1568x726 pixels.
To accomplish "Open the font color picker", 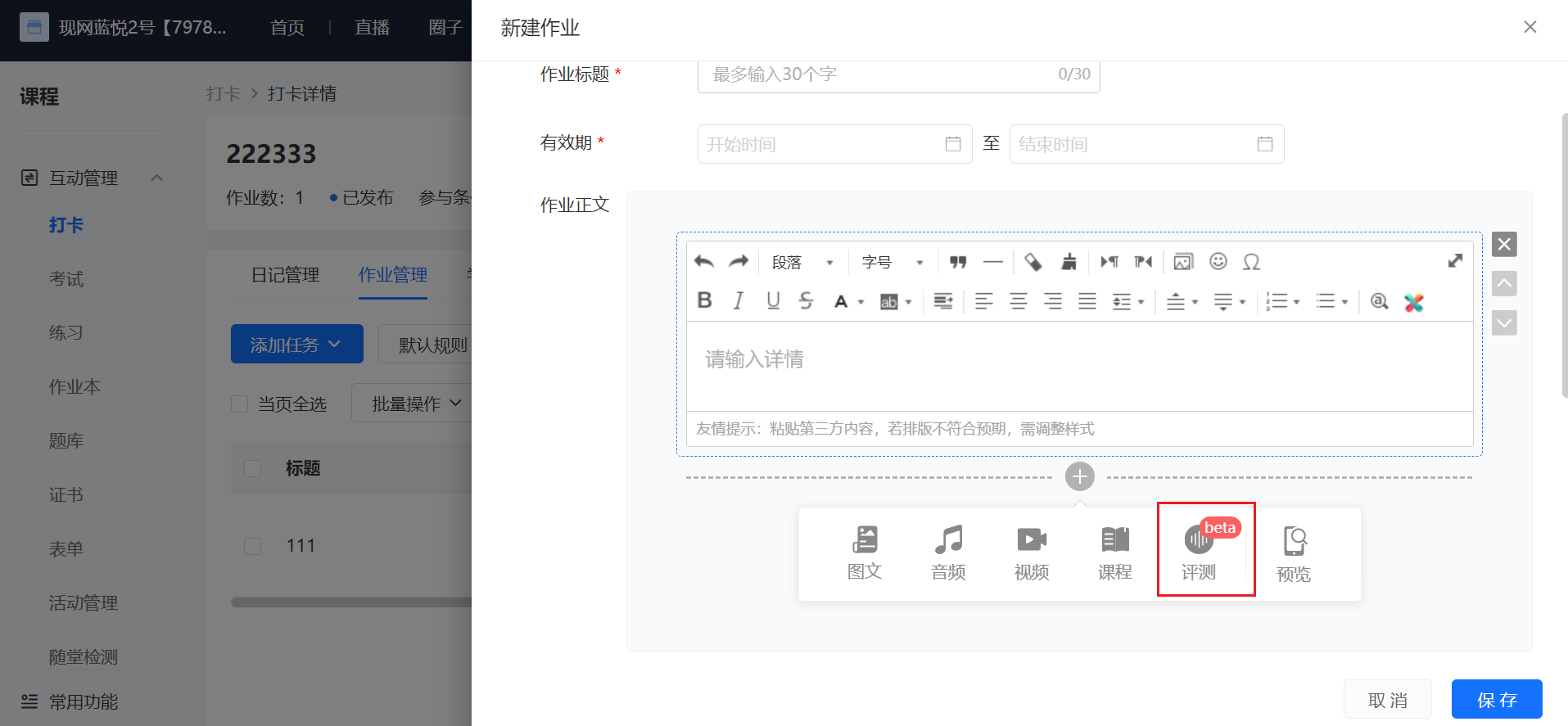I will [848, 301].
